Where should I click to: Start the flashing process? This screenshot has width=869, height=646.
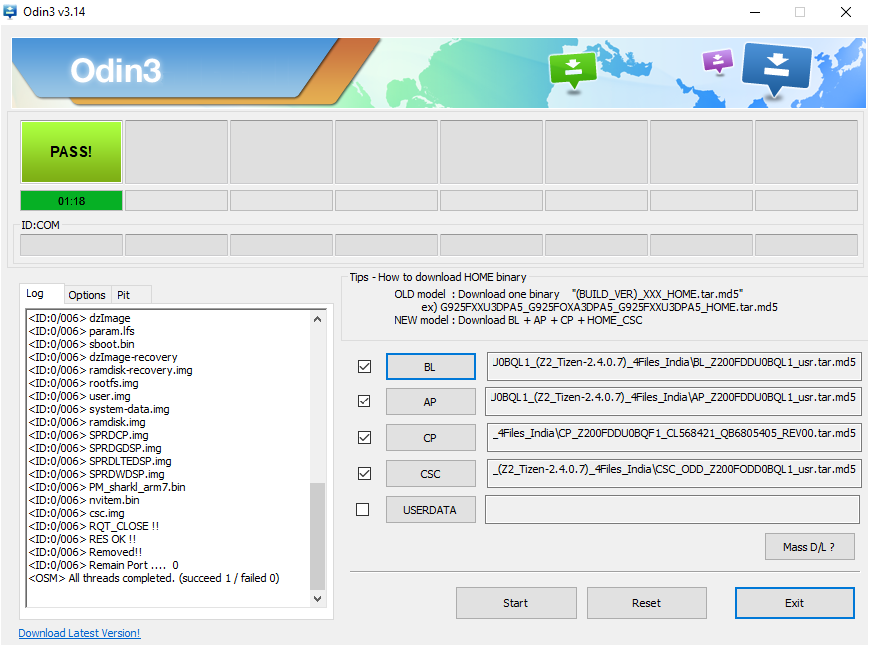[516, 603]
